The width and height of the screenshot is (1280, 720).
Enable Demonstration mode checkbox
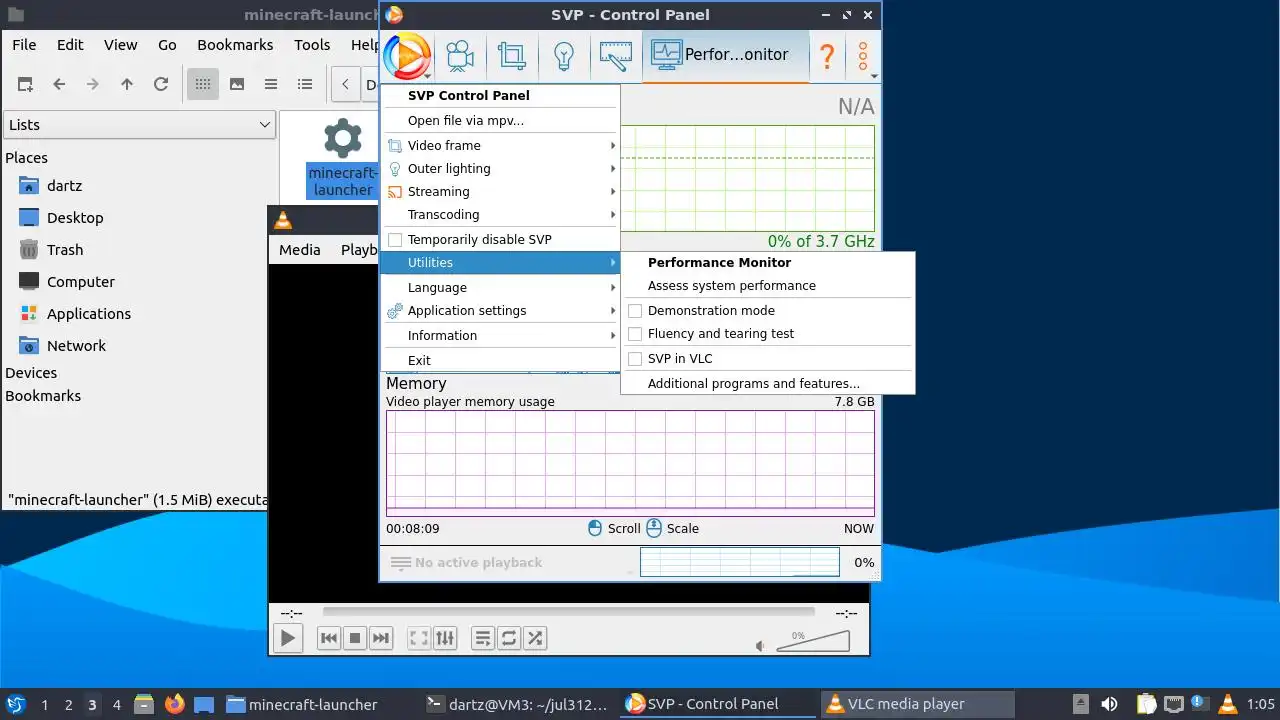(x=635, y=311)
